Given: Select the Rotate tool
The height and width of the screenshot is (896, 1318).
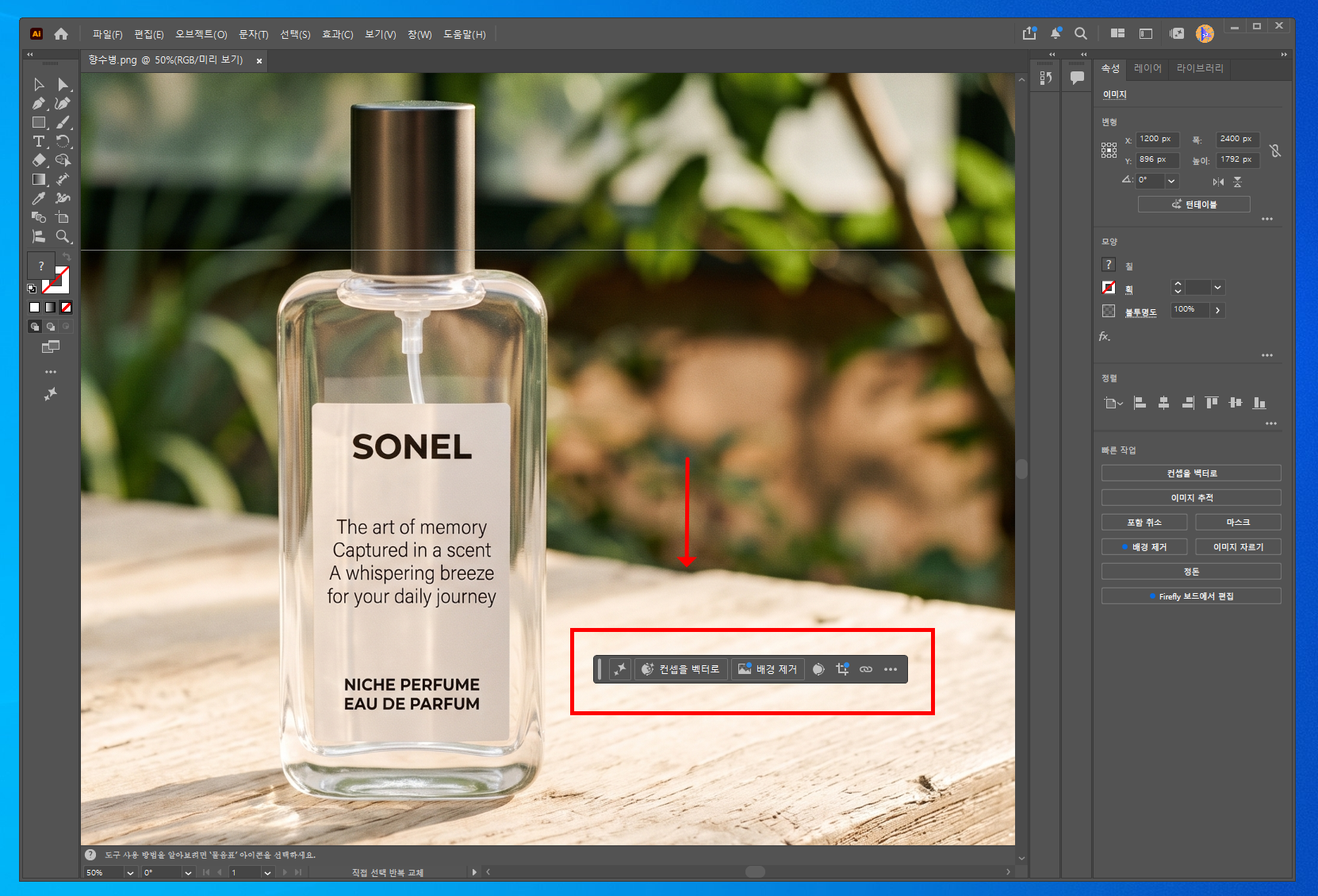Looking at the screenshot, I should click(63, 142).
